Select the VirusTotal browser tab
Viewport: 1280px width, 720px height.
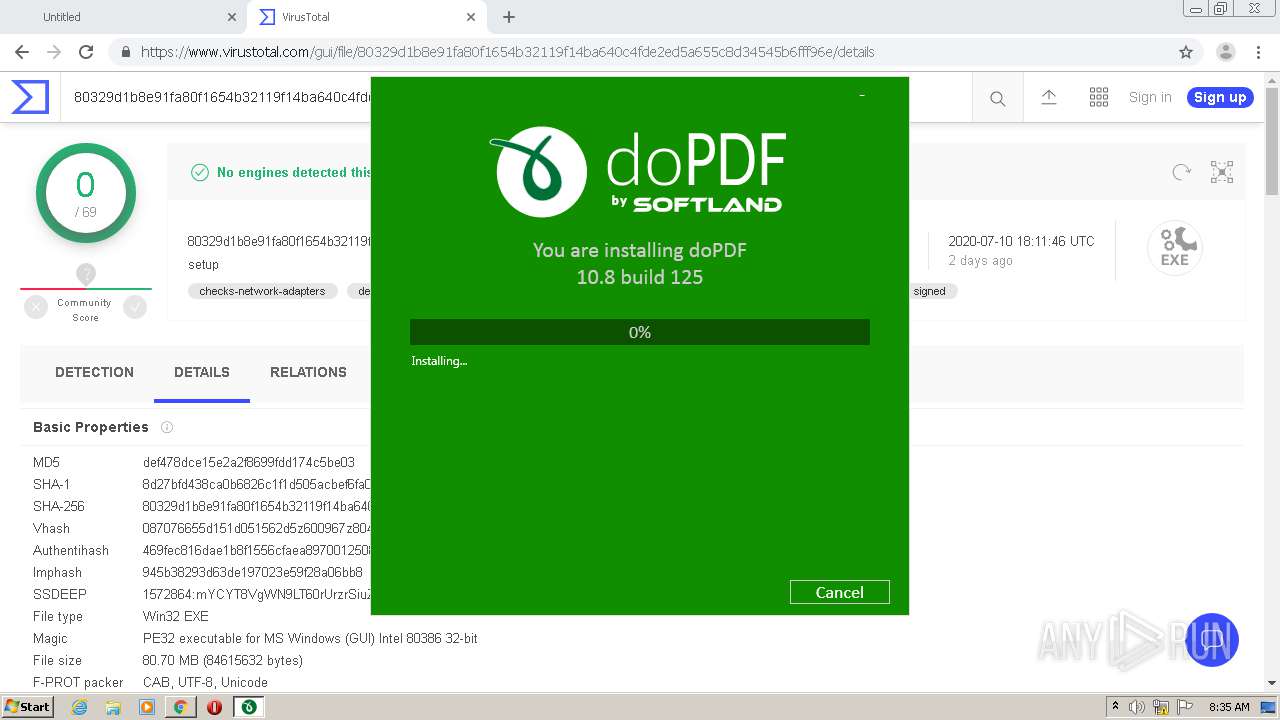[x=367, y=17]
